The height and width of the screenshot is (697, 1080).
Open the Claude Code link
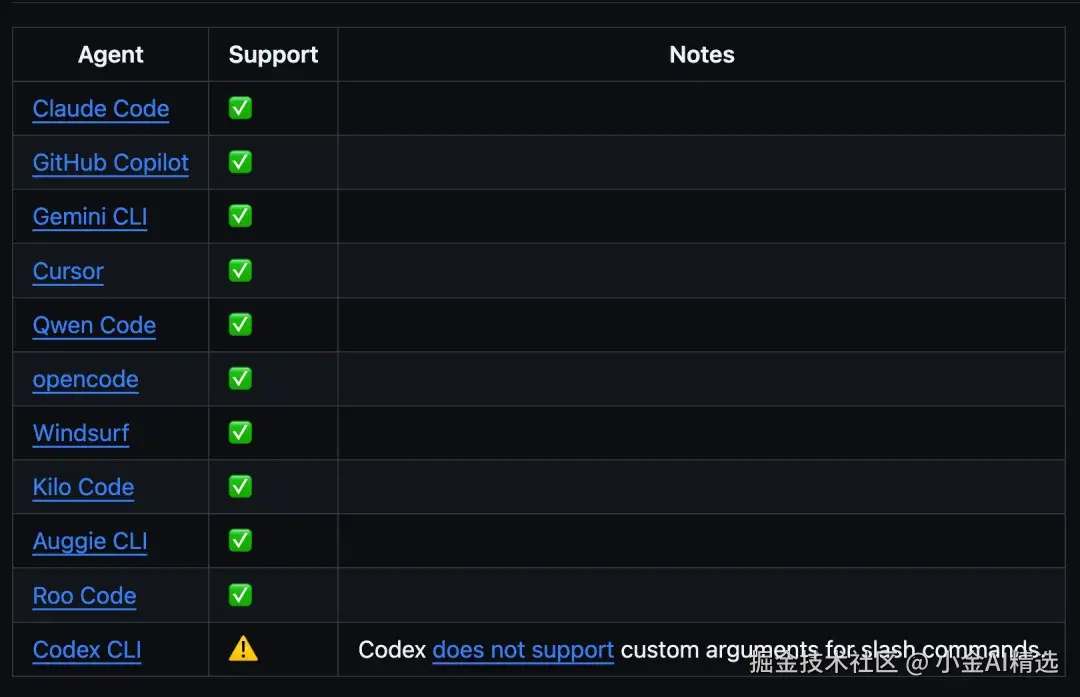point(101,109)
